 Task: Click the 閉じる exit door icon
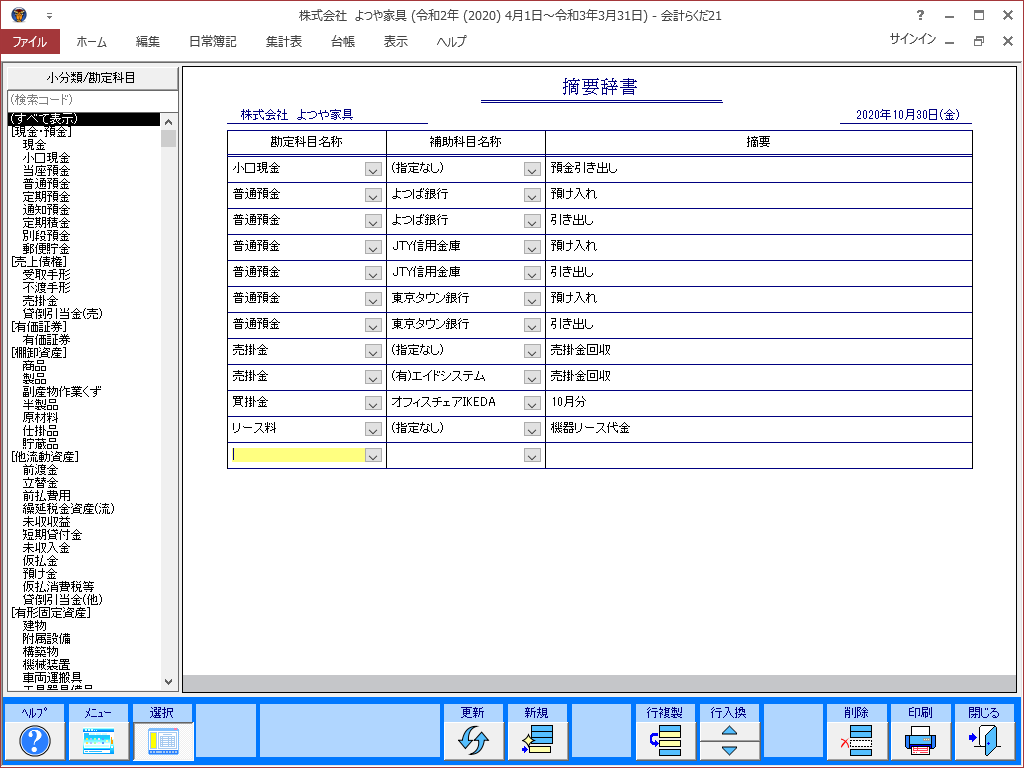(x=984, y=741)
